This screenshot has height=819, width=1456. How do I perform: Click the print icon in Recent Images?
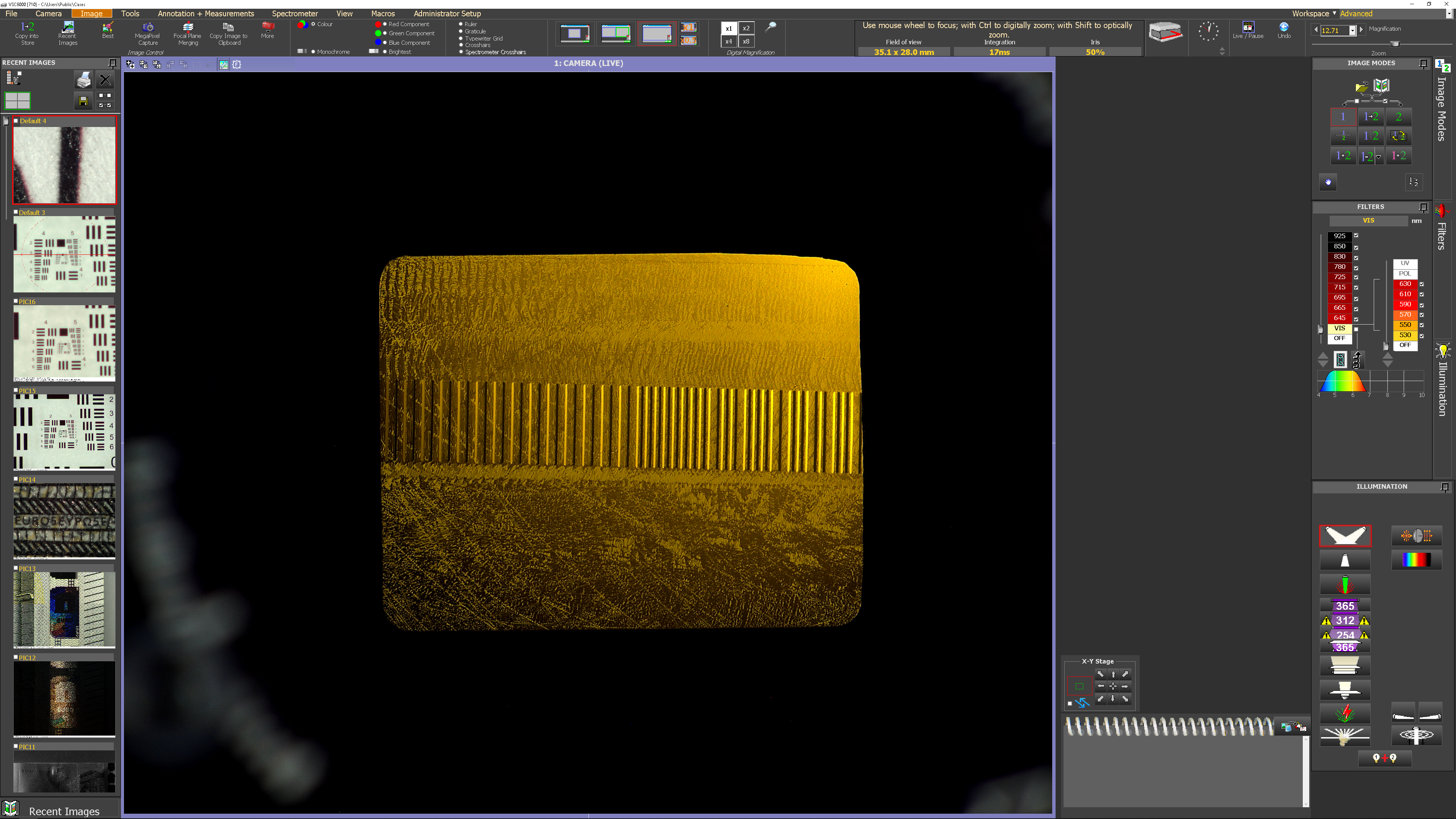point(84,80)
